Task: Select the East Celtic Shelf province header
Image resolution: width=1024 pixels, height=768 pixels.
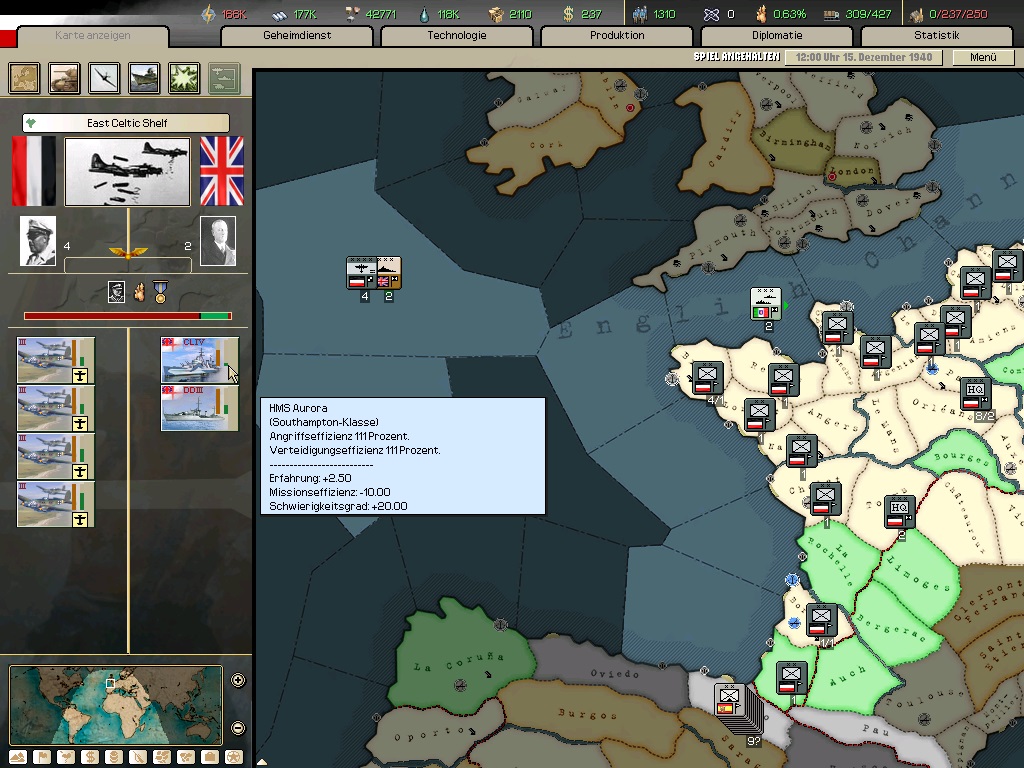Action: click(x=126, y=123)
